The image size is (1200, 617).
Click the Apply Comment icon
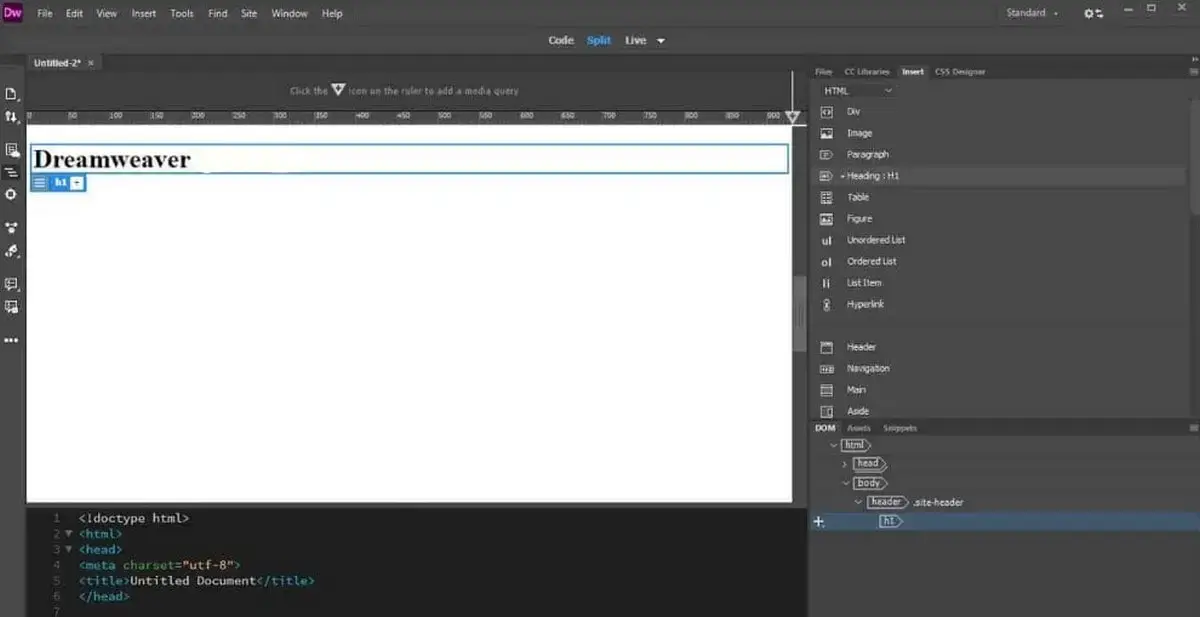coord(12,284)
